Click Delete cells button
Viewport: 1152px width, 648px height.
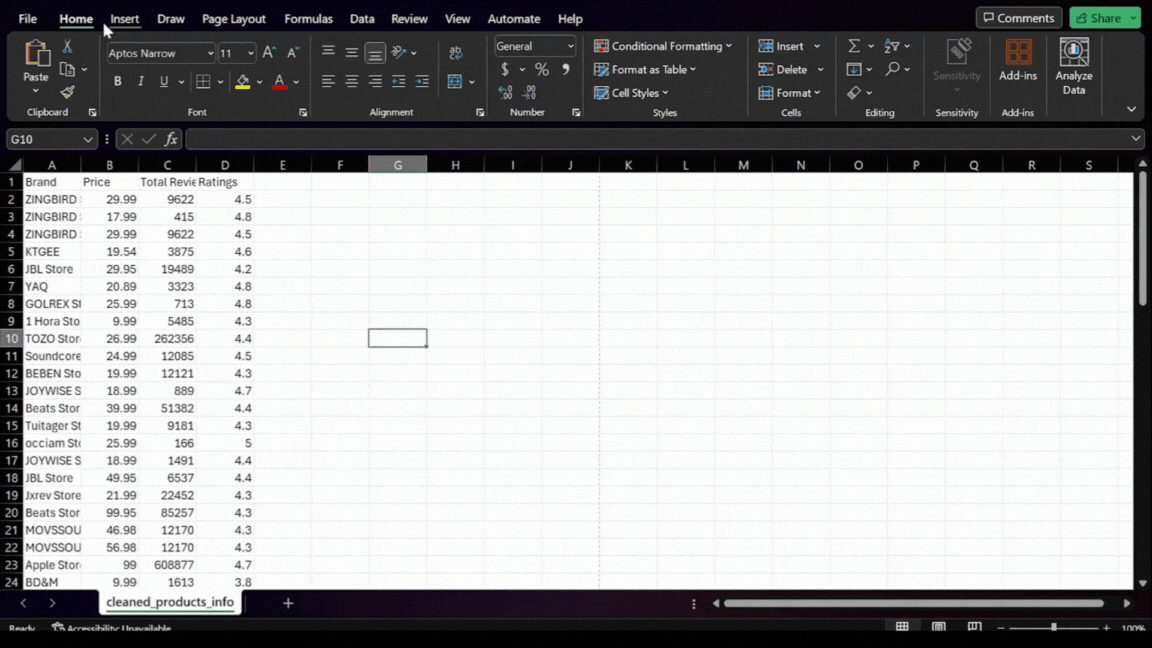coord(791,69)
